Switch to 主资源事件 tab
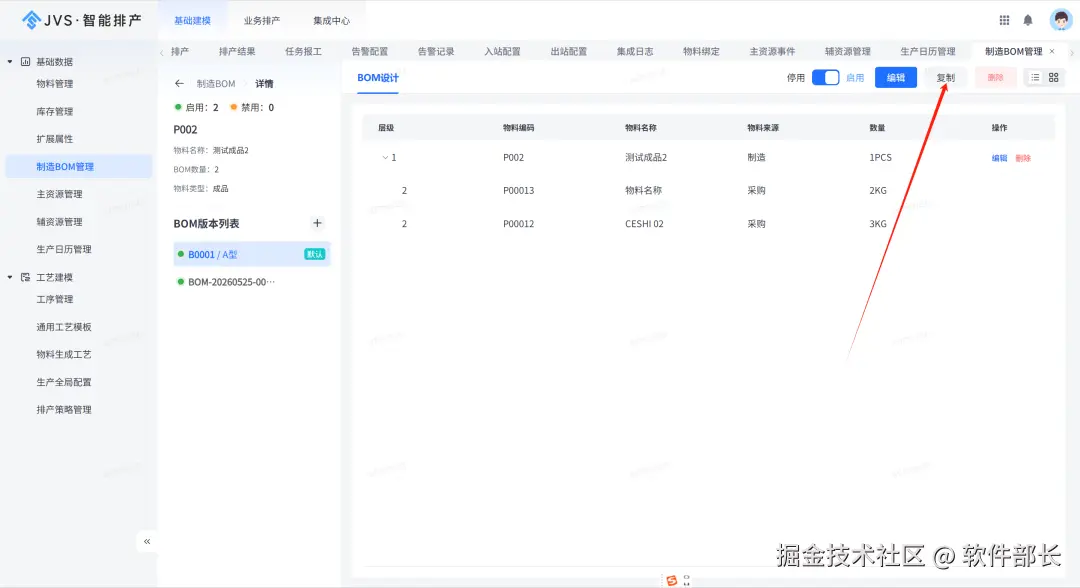 (x=772, y=52)
